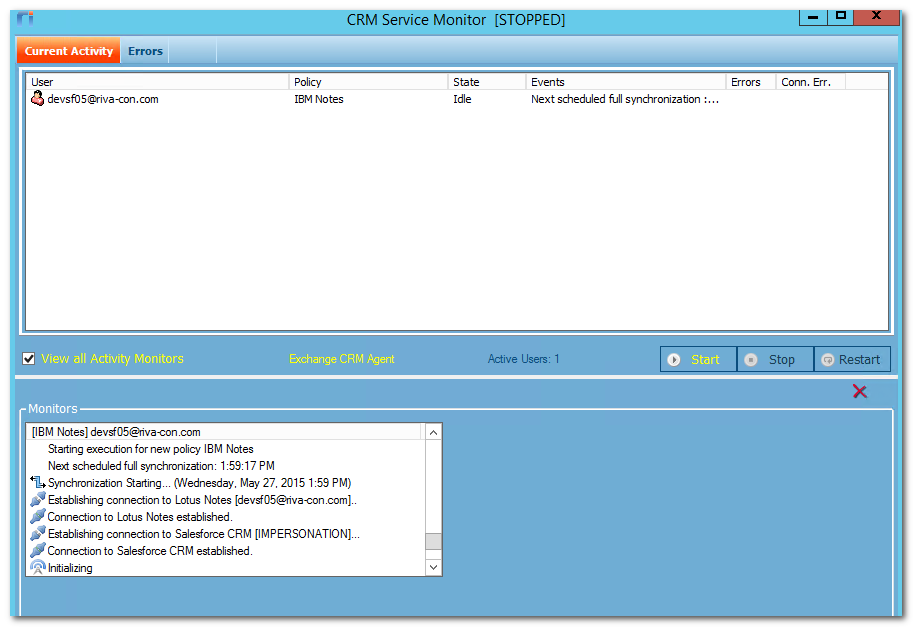Click plug icon beside Connection to Lotus Notes established
Viewport: 913px width, 627px height.
coord(38,516)
